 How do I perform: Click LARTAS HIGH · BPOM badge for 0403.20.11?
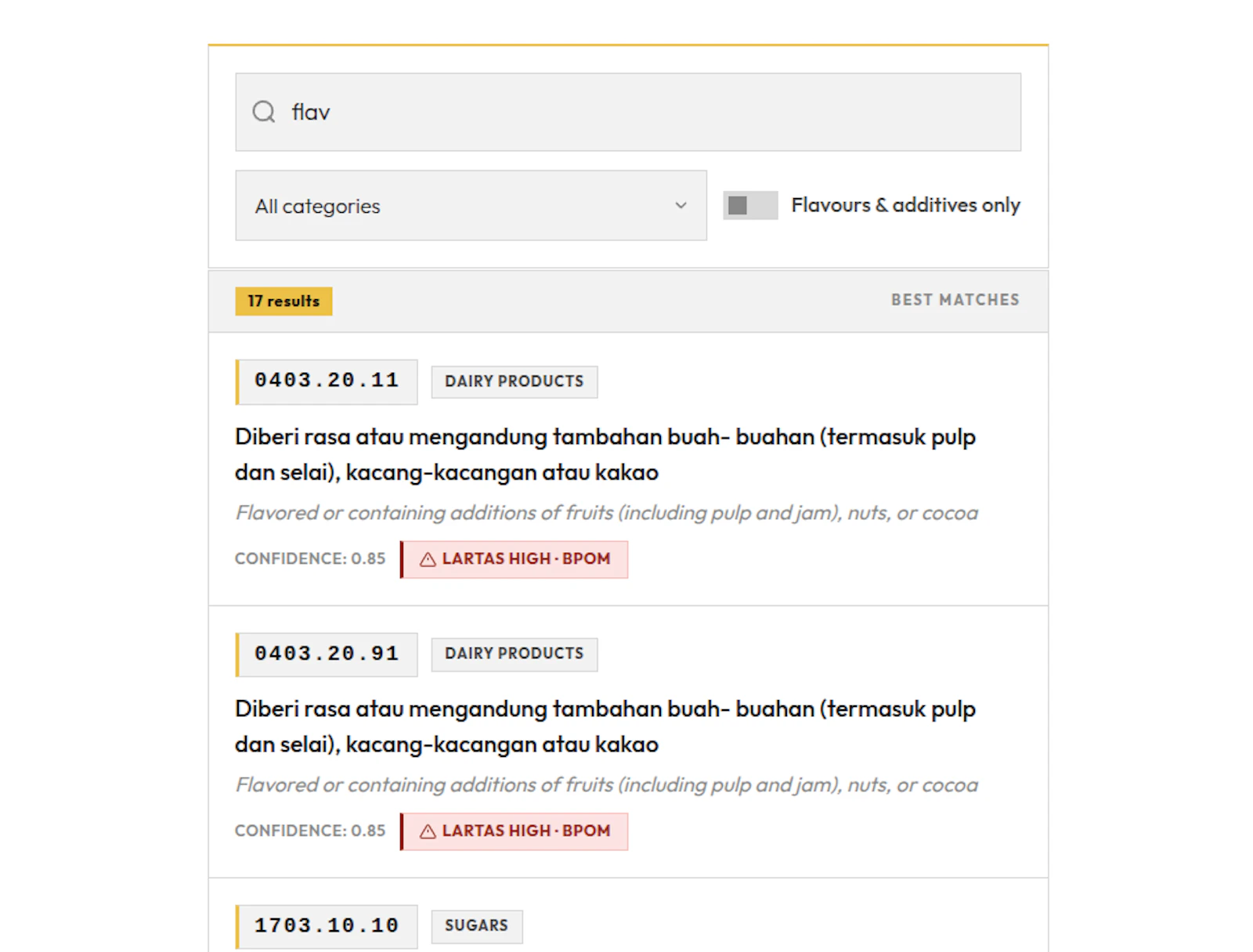[x=515, y=559]
